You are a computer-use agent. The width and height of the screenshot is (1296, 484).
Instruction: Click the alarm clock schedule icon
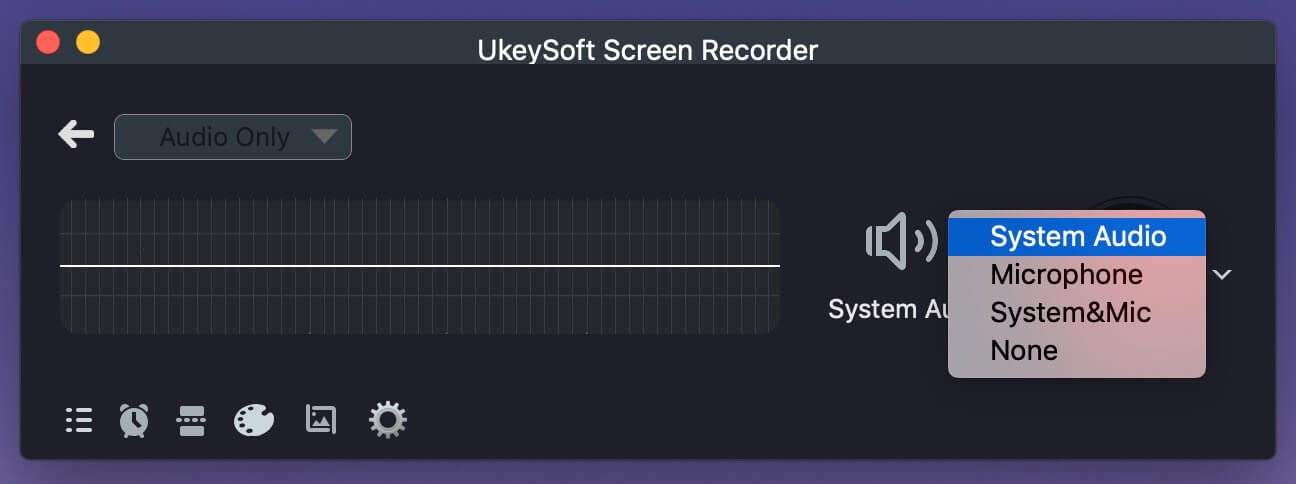(134, 420)
